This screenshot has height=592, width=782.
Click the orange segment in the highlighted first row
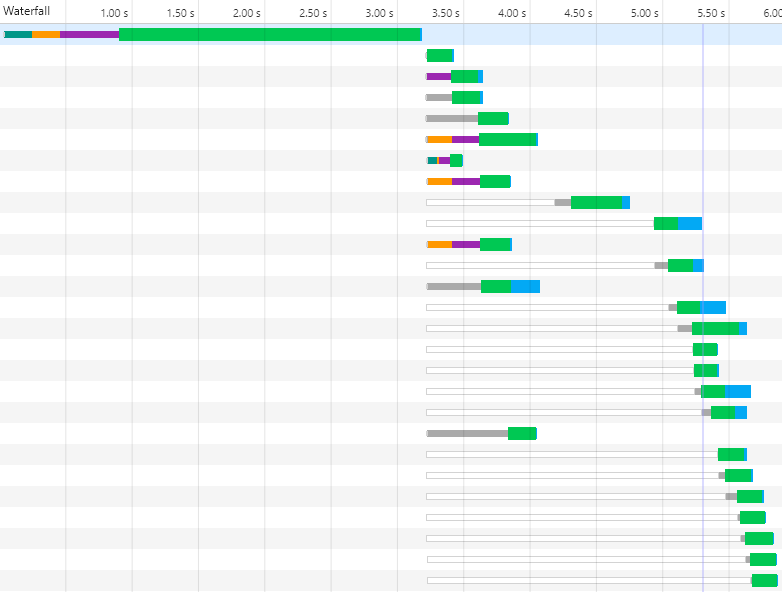tap(46, 34)
